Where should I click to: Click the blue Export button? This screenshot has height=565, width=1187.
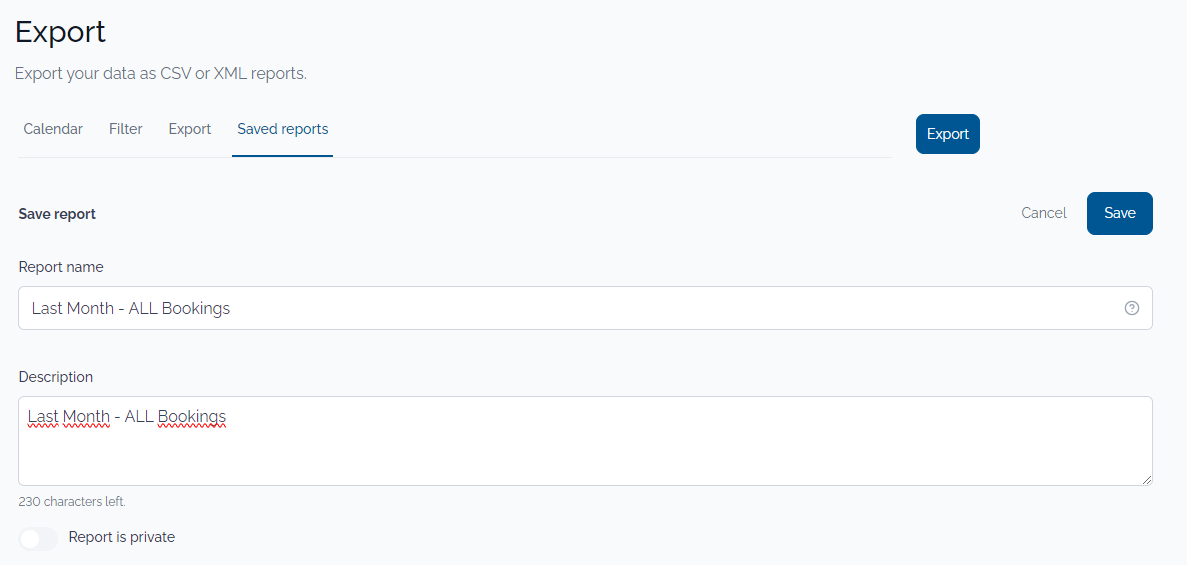[x=948, y=134]
